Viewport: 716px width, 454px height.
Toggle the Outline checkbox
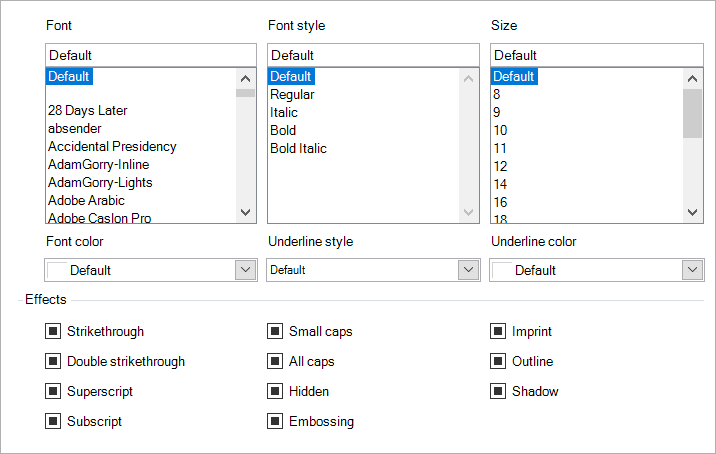coord(498,361)
